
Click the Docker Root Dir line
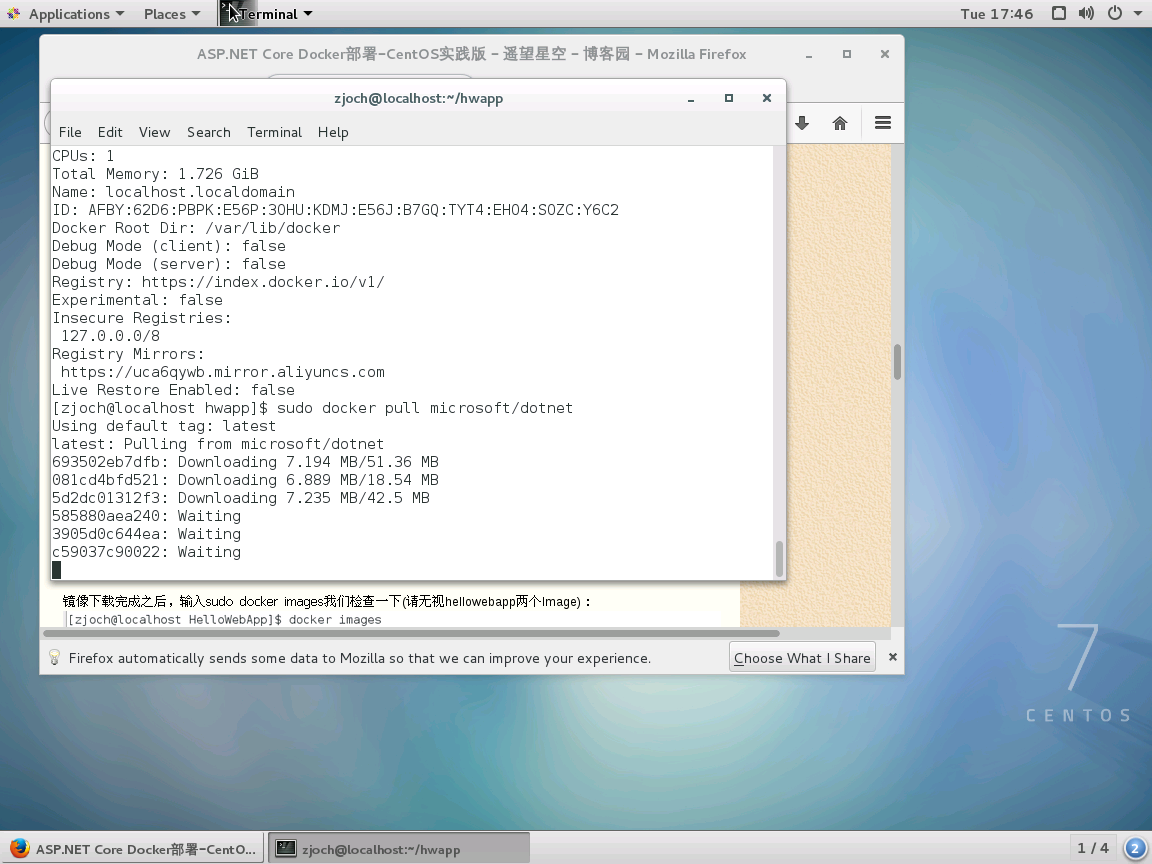196,228
